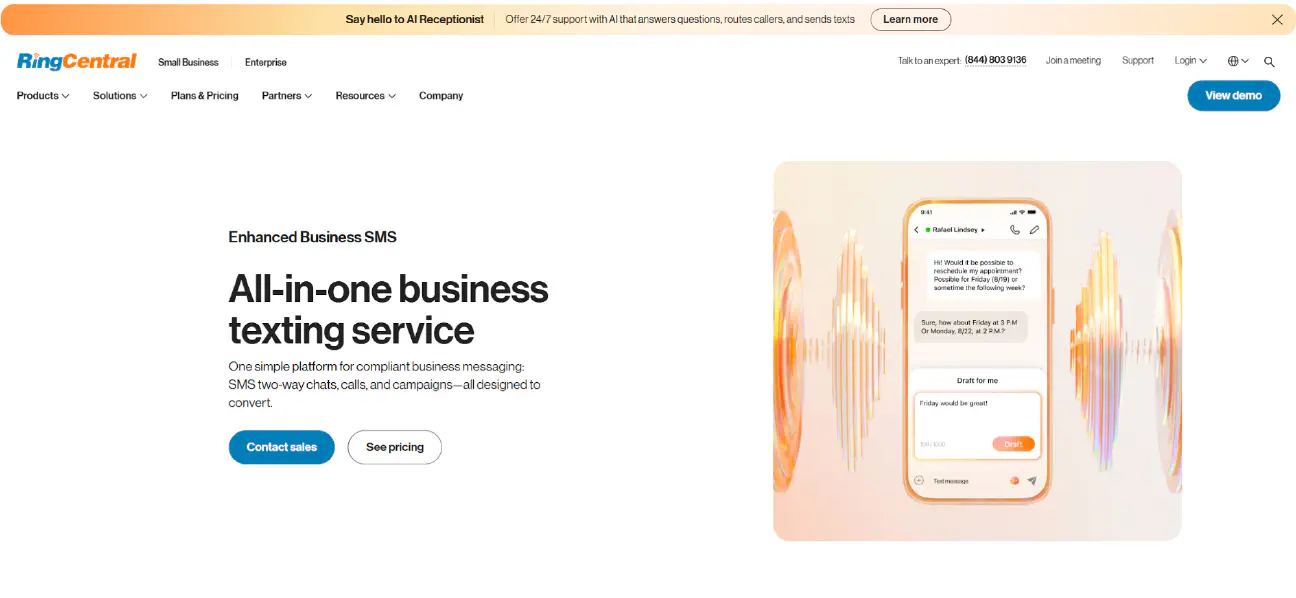Open the Login dropdown
The width and height of the screenshot is (1296, 598).
1190,61
